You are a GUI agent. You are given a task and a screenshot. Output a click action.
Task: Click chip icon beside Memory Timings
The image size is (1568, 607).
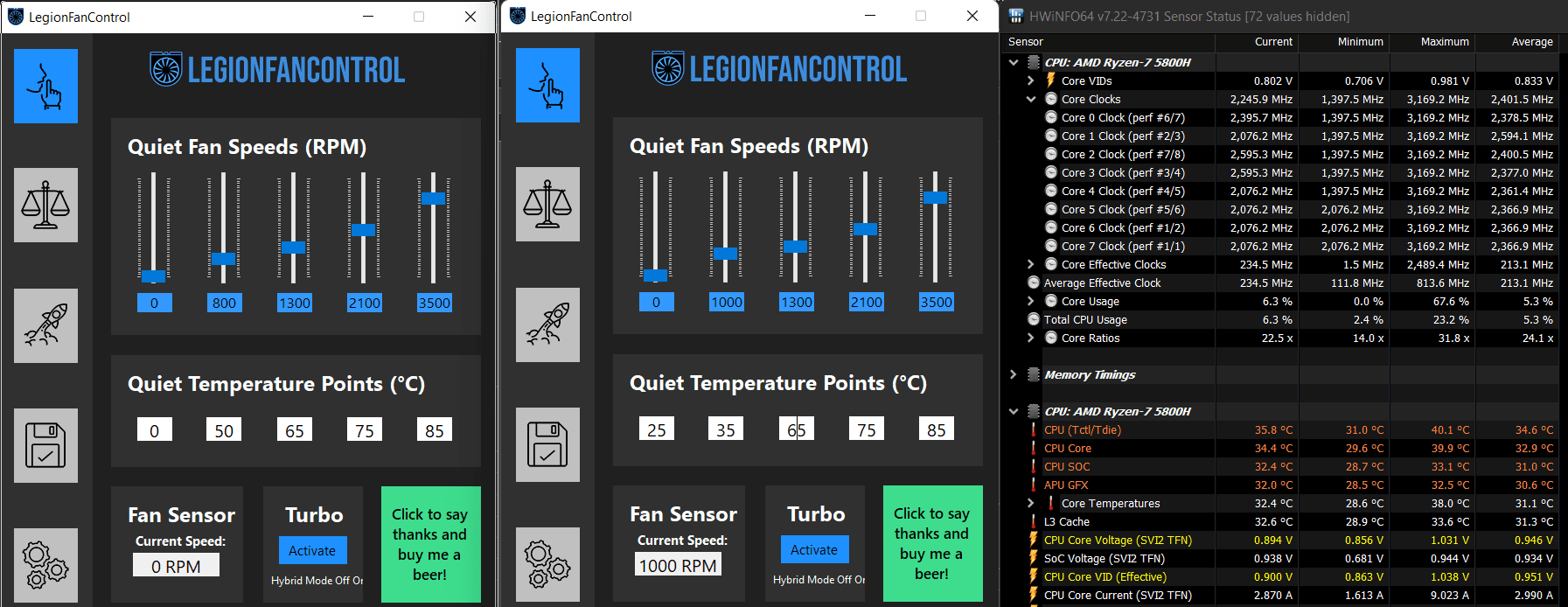coord(1034,374)
